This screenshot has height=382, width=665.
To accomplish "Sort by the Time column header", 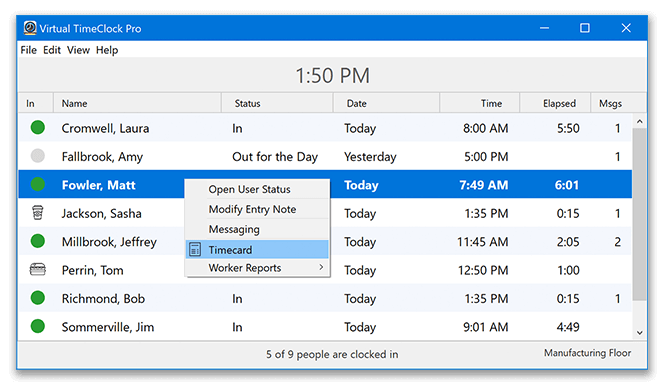I will tap(480, 103).
